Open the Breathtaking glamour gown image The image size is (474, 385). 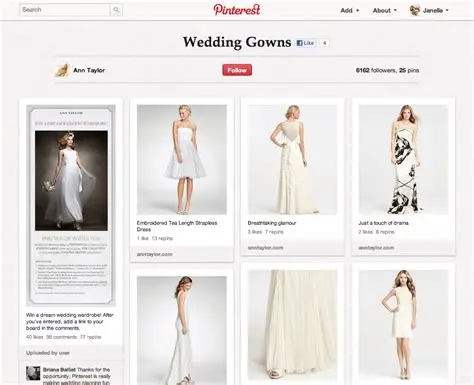(x=292, y=160)
